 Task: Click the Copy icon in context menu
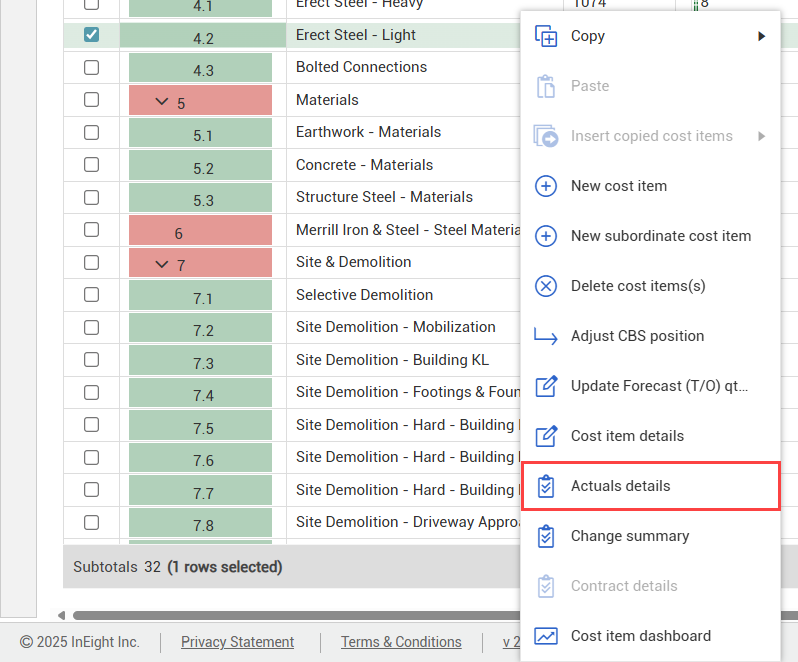tap(546, 36)
